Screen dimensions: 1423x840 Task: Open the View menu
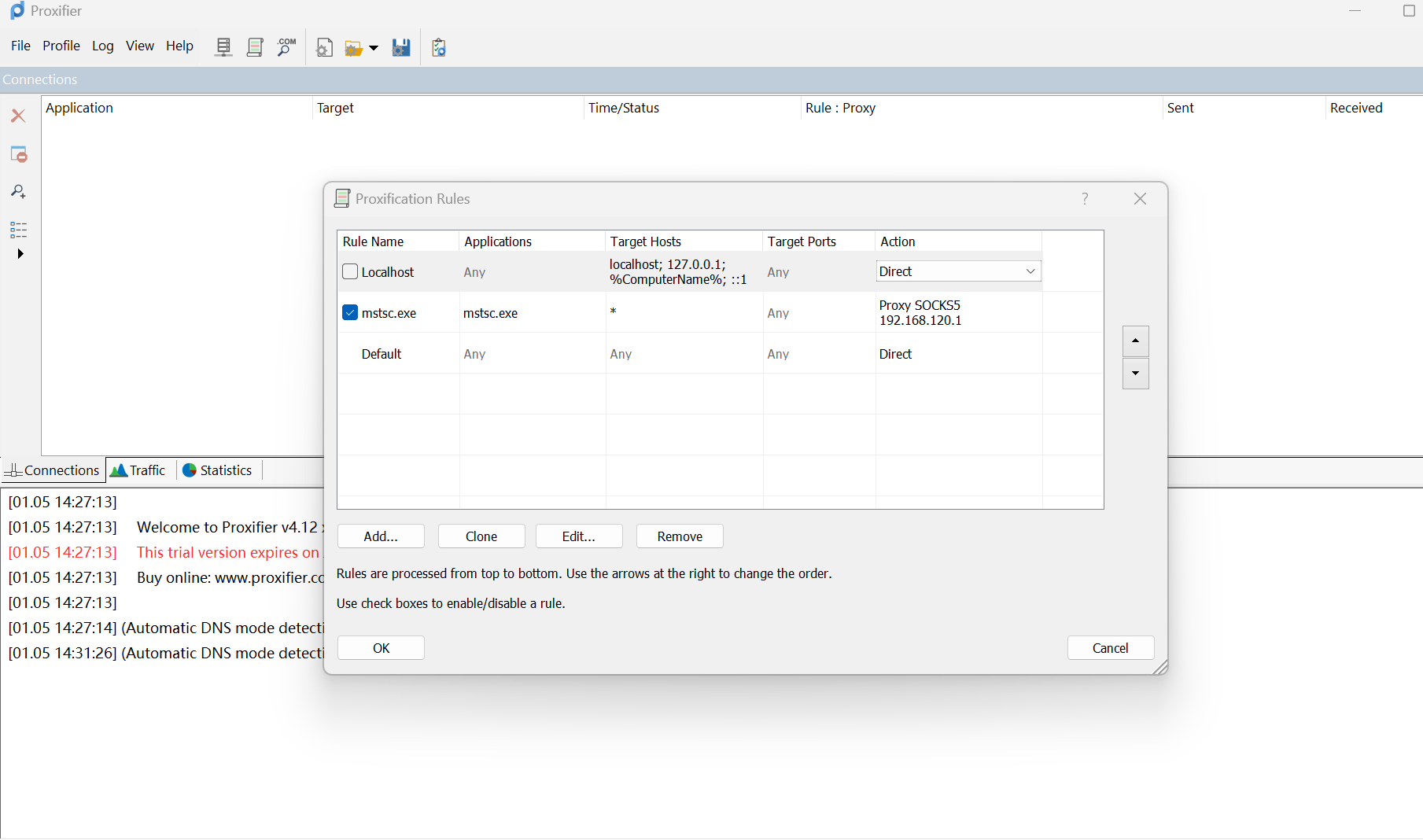click(x=140, y=46)
